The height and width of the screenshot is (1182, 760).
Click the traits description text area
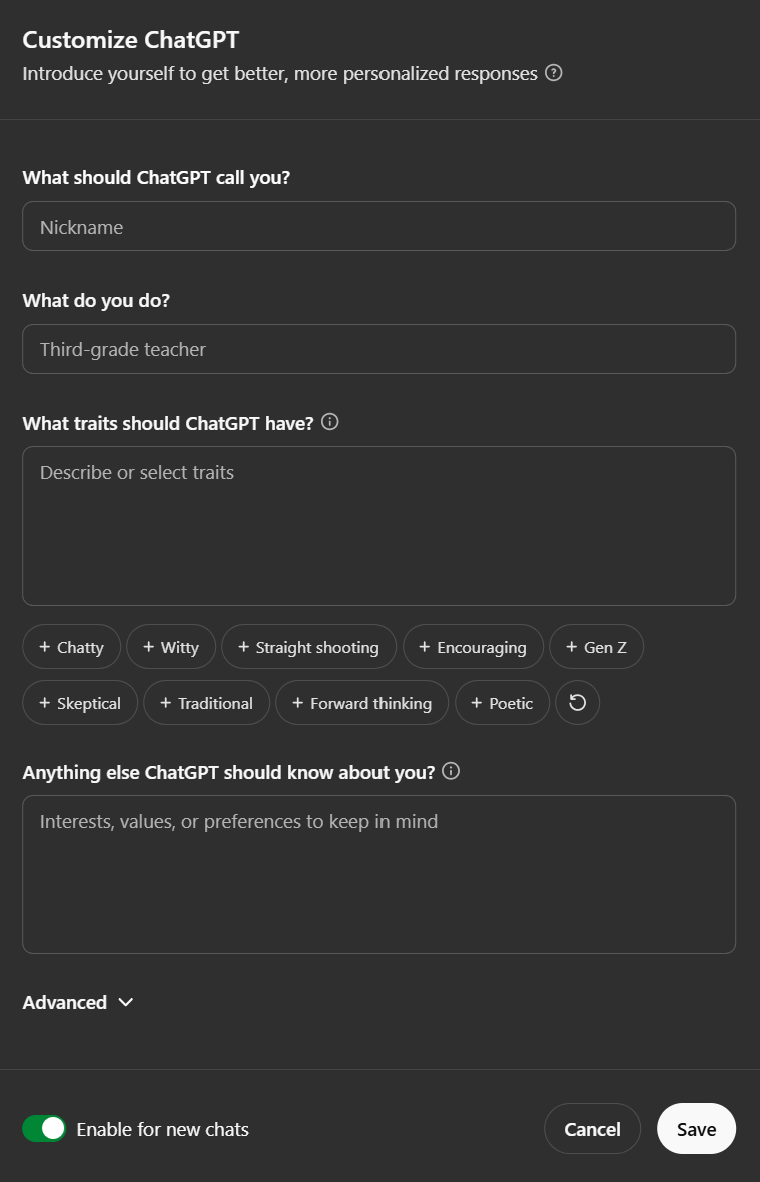(x=379, y=526)
